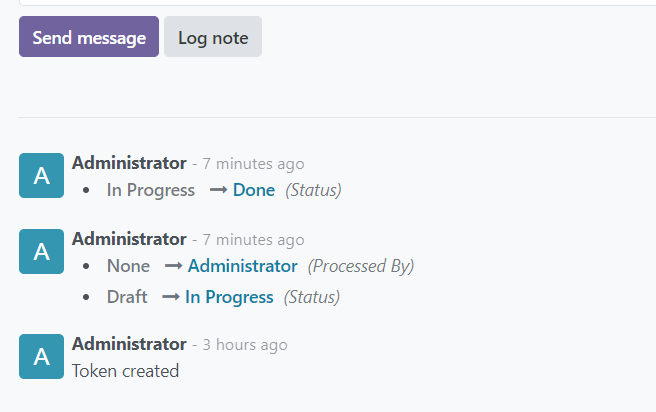Click the avatar beside the Done status change
This screenshot has width=656, height=412.
(x=41, y=176)
